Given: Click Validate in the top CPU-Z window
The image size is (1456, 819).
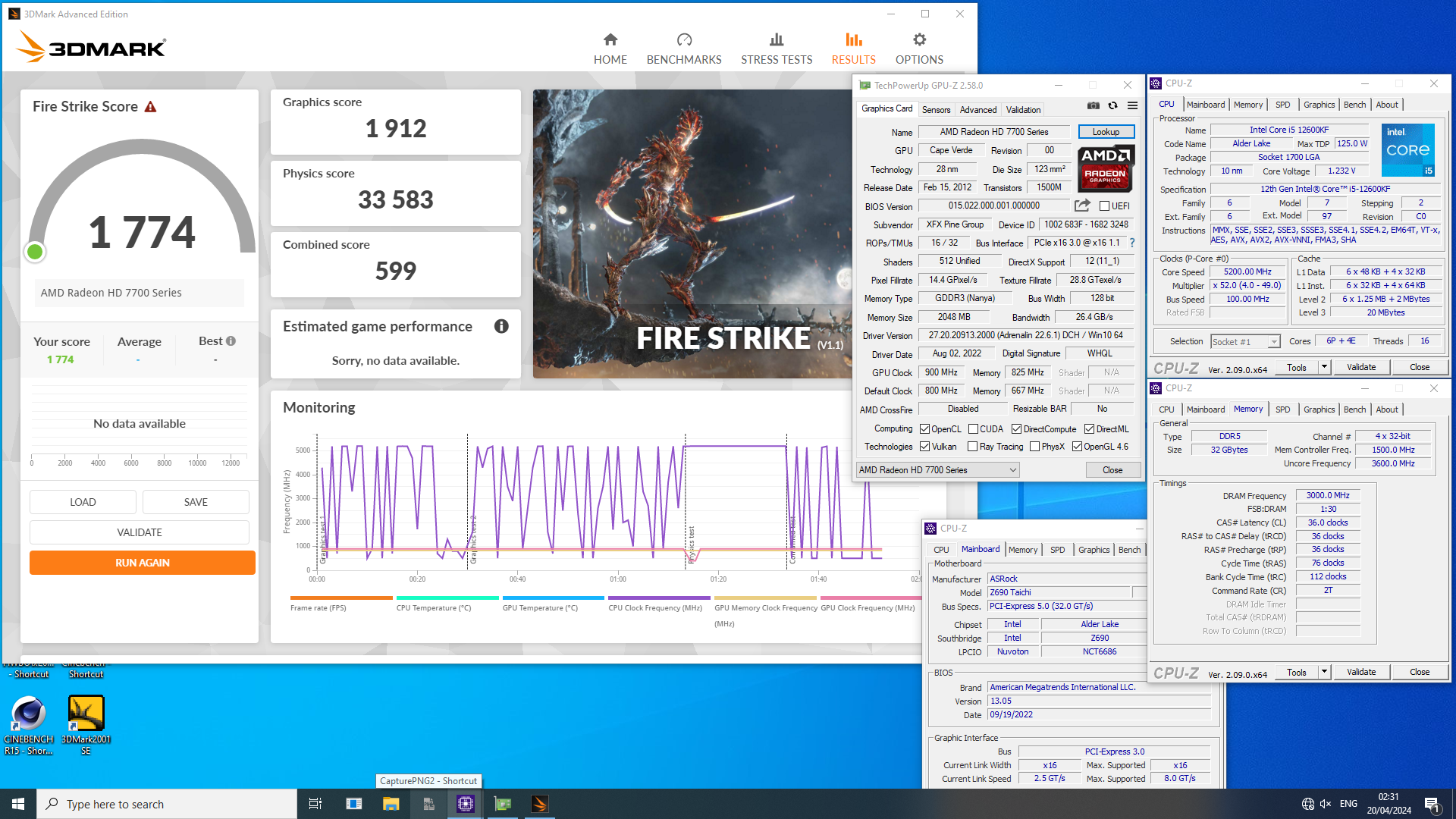Looking at the screenshot, I should (x=1360, y=367).
